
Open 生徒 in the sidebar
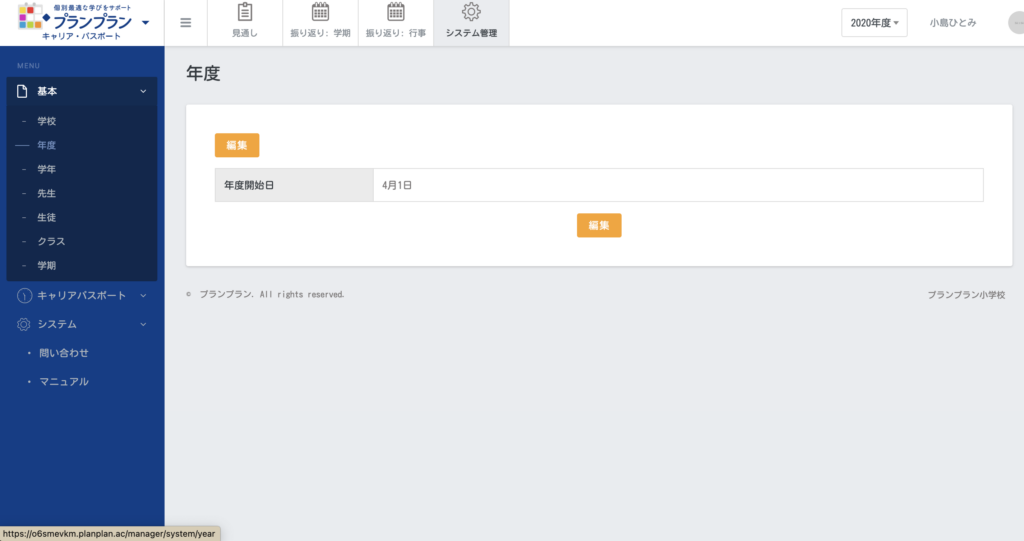click(x=46, y=218)
